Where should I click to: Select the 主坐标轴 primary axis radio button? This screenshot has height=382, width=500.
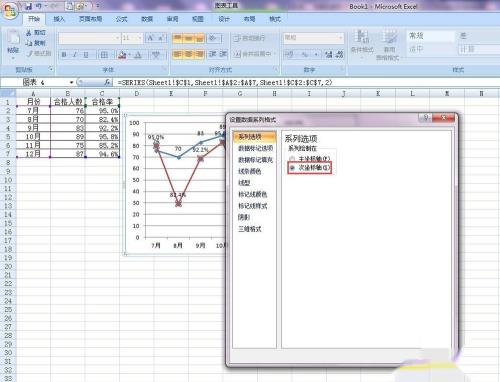[292, 159]
